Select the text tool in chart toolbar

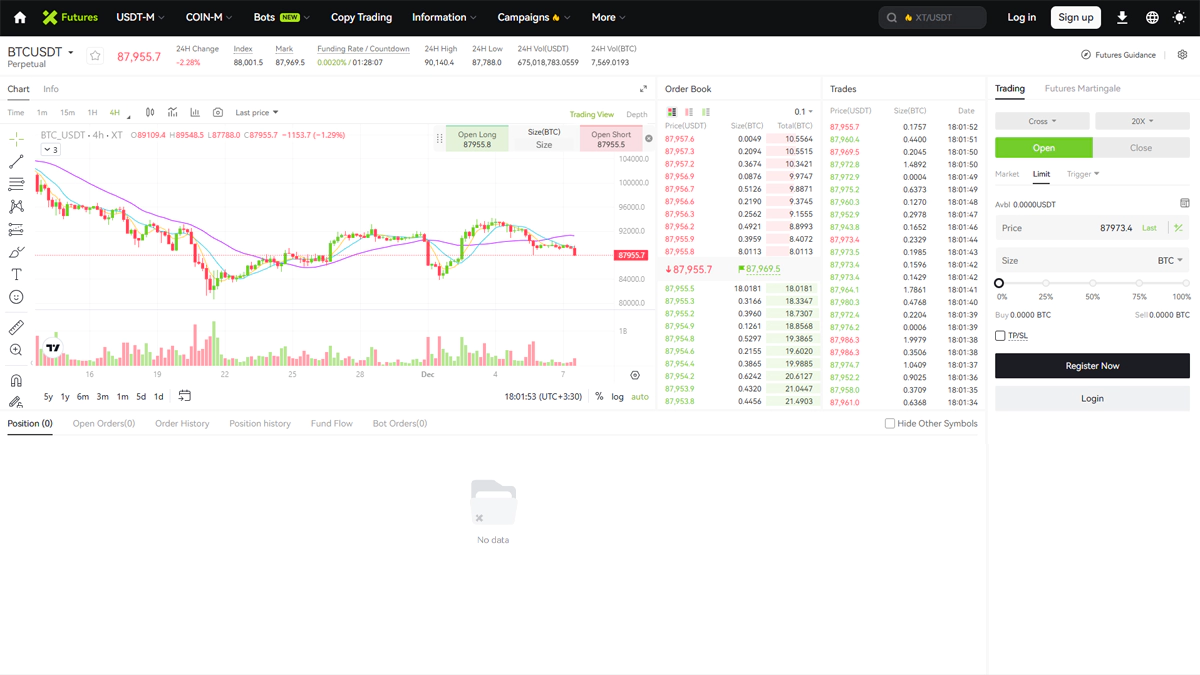coord(16,274)
